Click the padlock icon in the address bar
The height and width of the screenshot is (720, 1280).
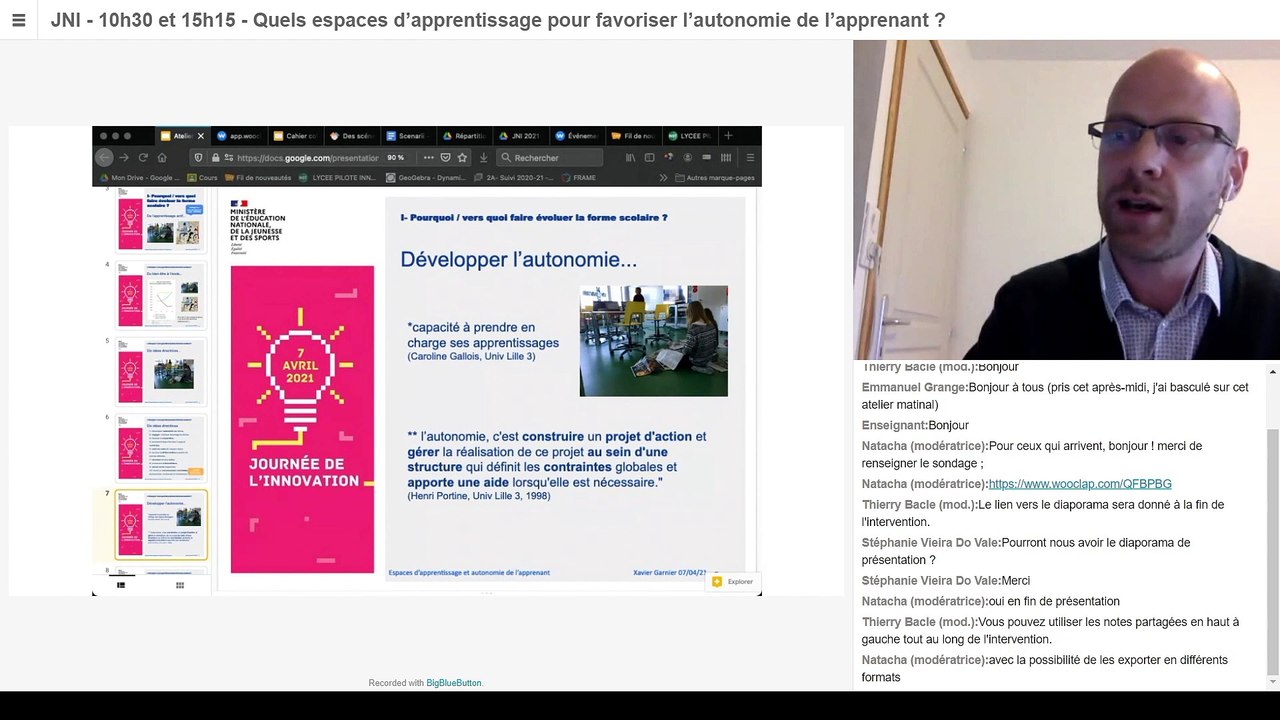point(214,157)
